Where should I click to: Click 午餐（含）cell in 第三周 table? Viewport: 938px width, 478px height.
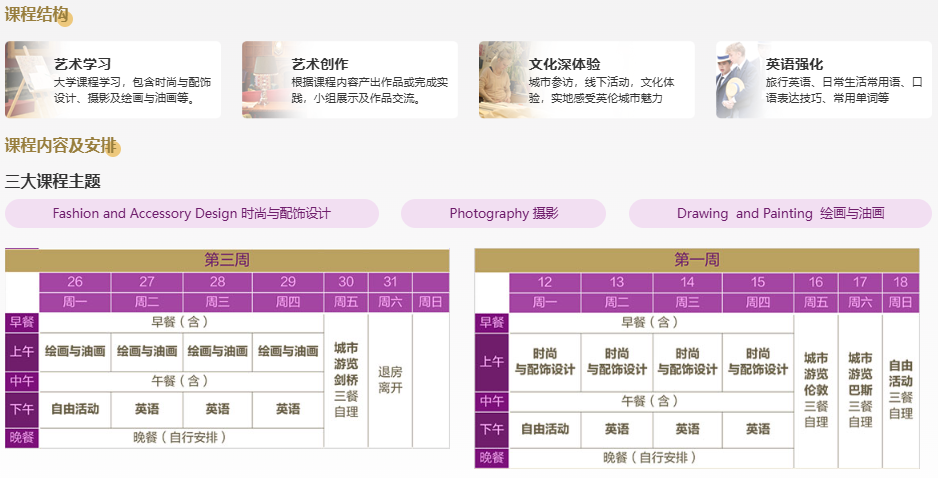point(181,381)
